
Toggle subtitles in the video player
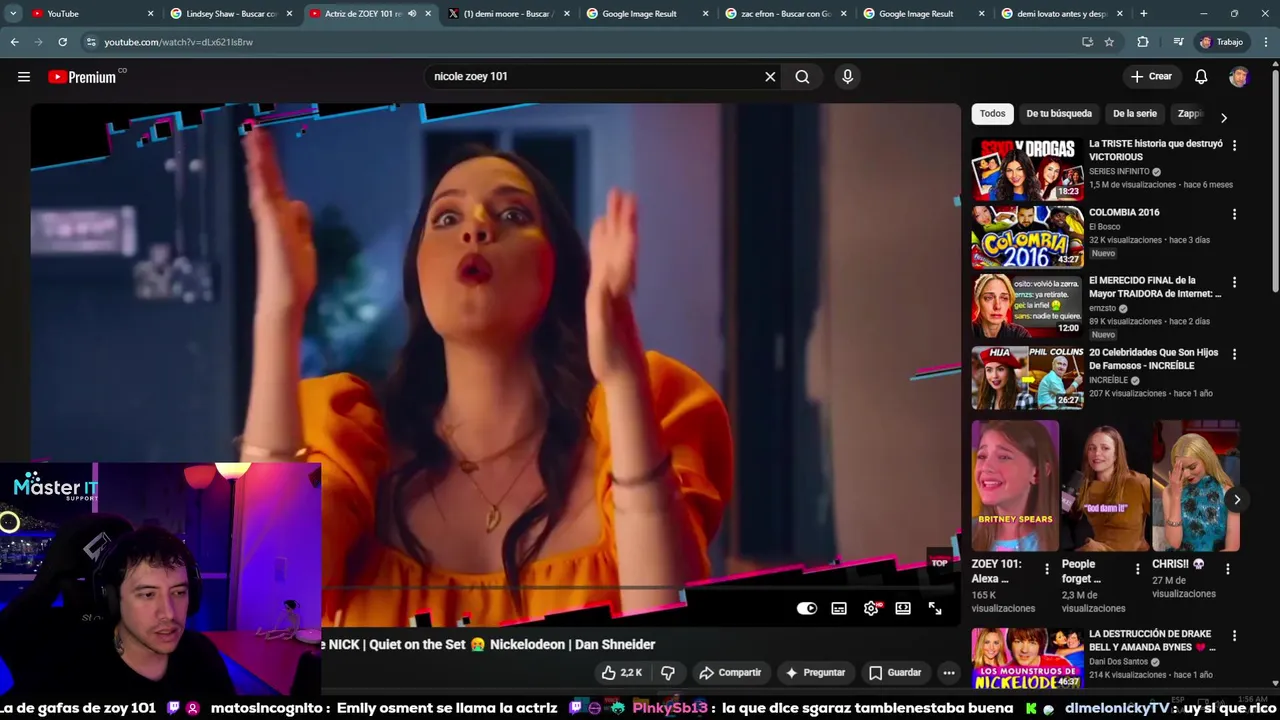(839, 608)
